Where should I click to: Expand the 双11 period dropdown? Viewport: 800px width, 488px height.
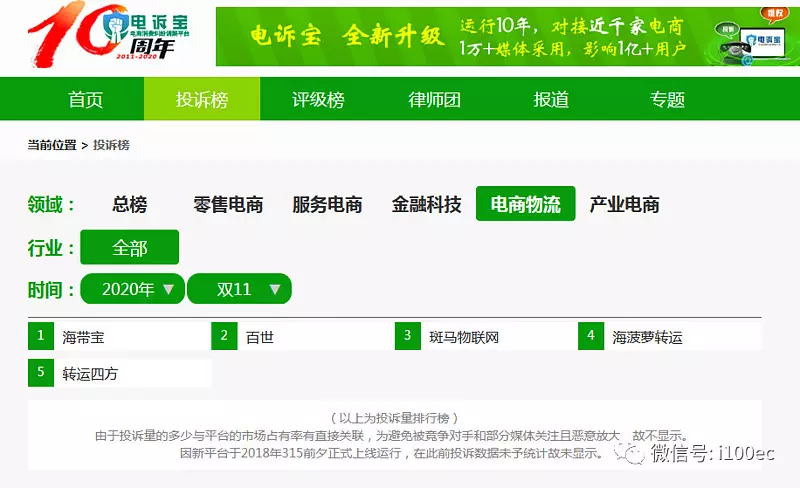click(239, 289)
